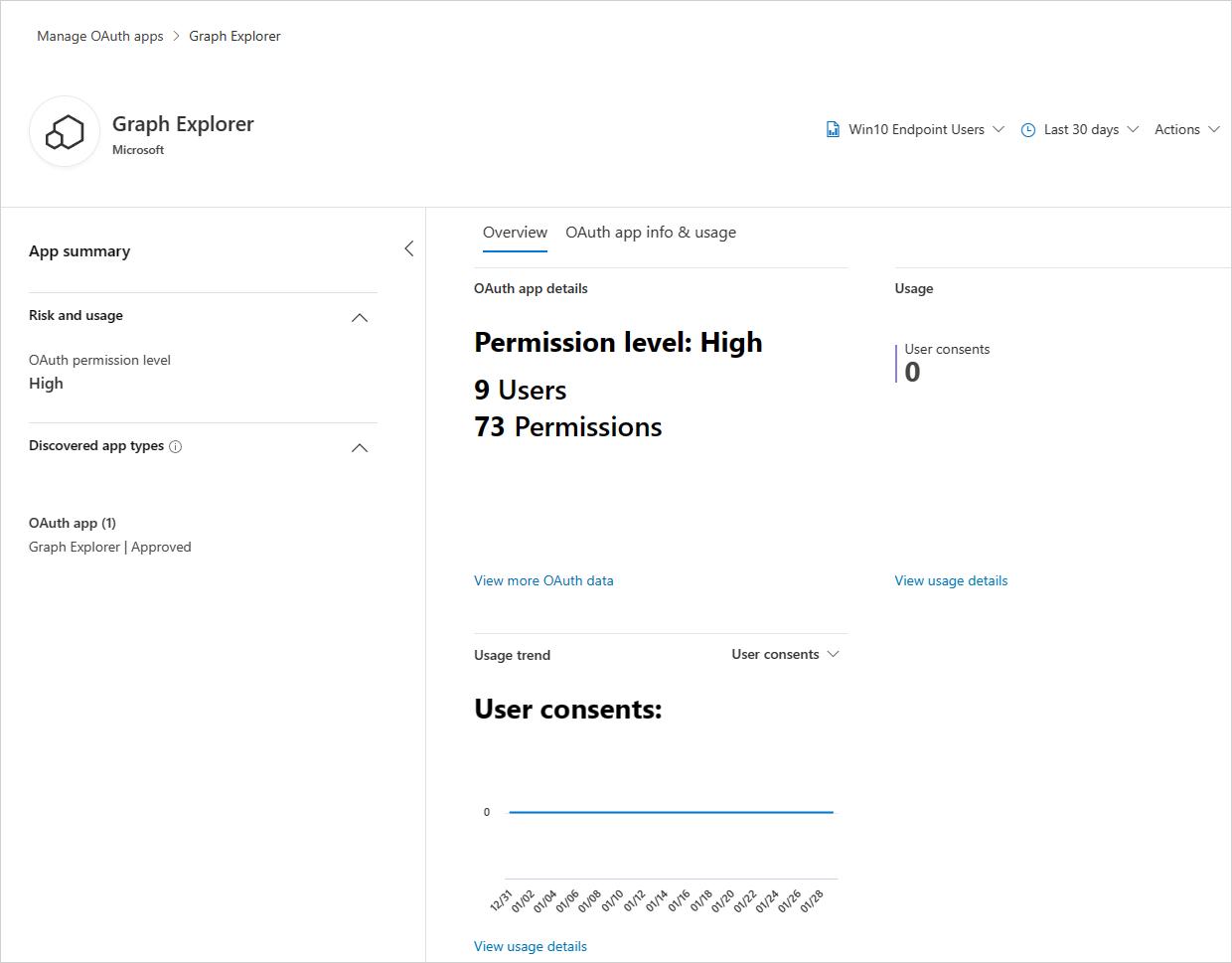Click the report icon beside Win10 Endpoint Users
1232x963 pixels.
[x=832, y=129]
